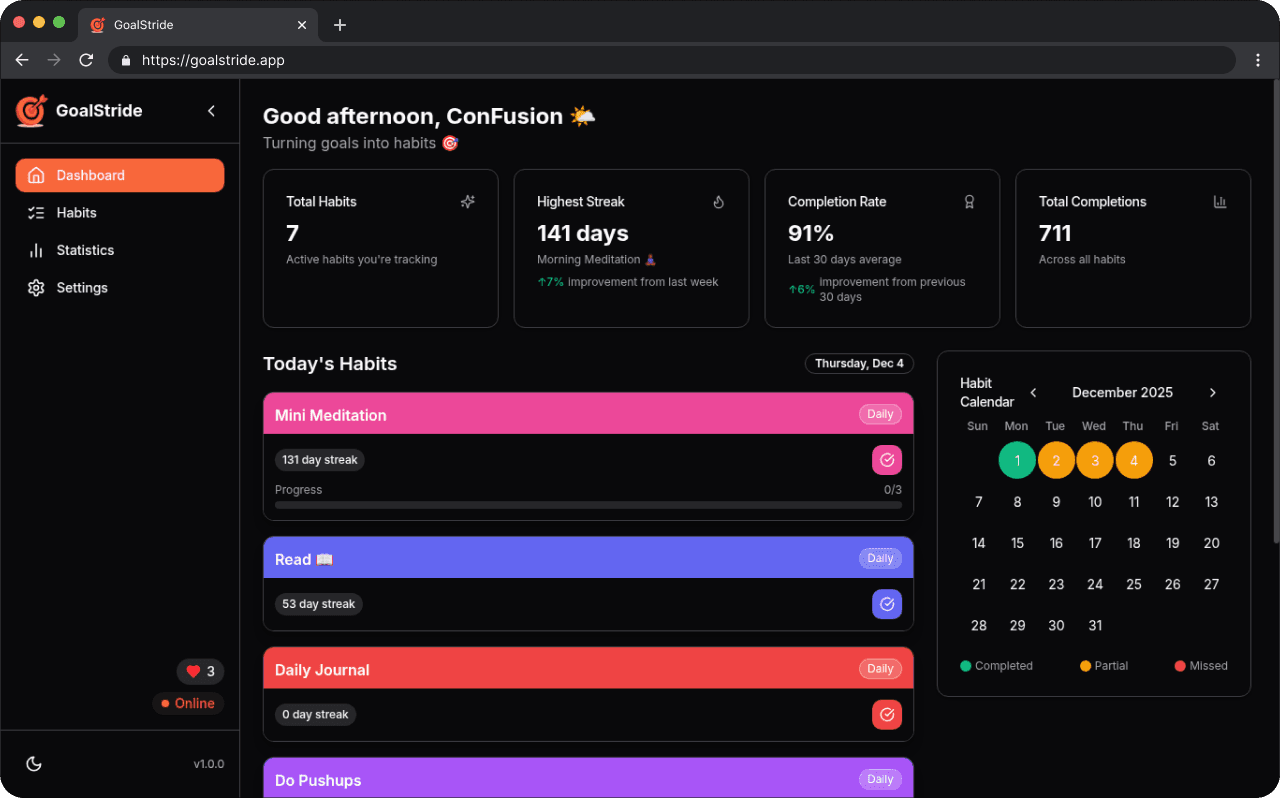Switch to light mode with the moon icon
Viewport: 1280px width, 798px height.
click(34, 764)
